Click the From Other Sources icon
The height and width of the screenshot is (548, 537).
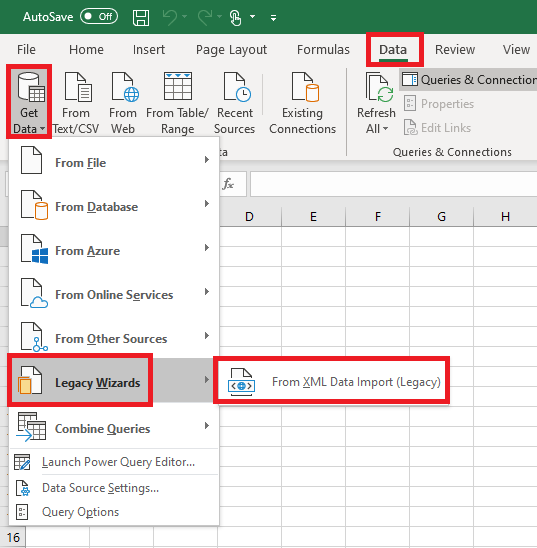point(34,337)
